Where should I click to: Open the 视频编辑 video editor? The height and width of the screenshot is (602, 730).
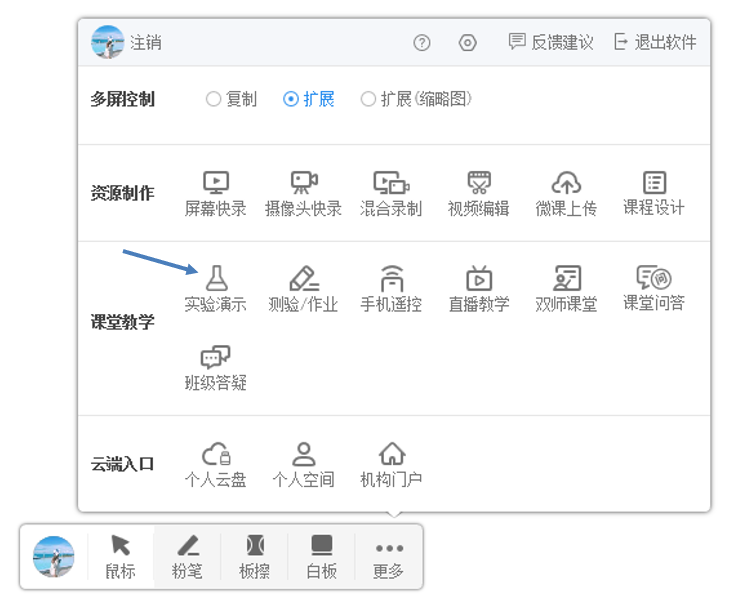click(x=478, y=183)
